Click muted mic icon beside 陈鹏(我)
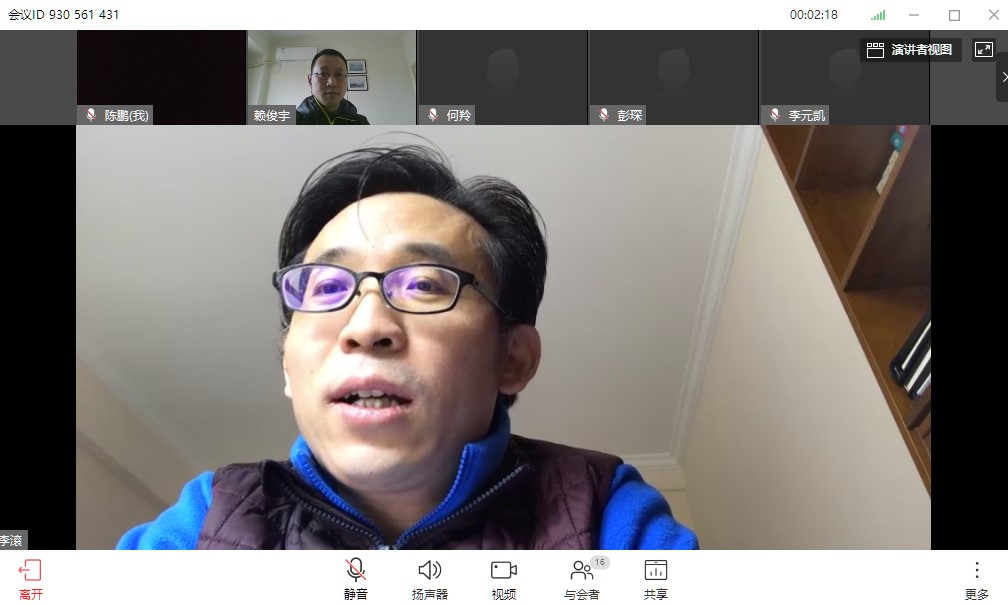1008x605 pixels. click(x=91, y=114)
